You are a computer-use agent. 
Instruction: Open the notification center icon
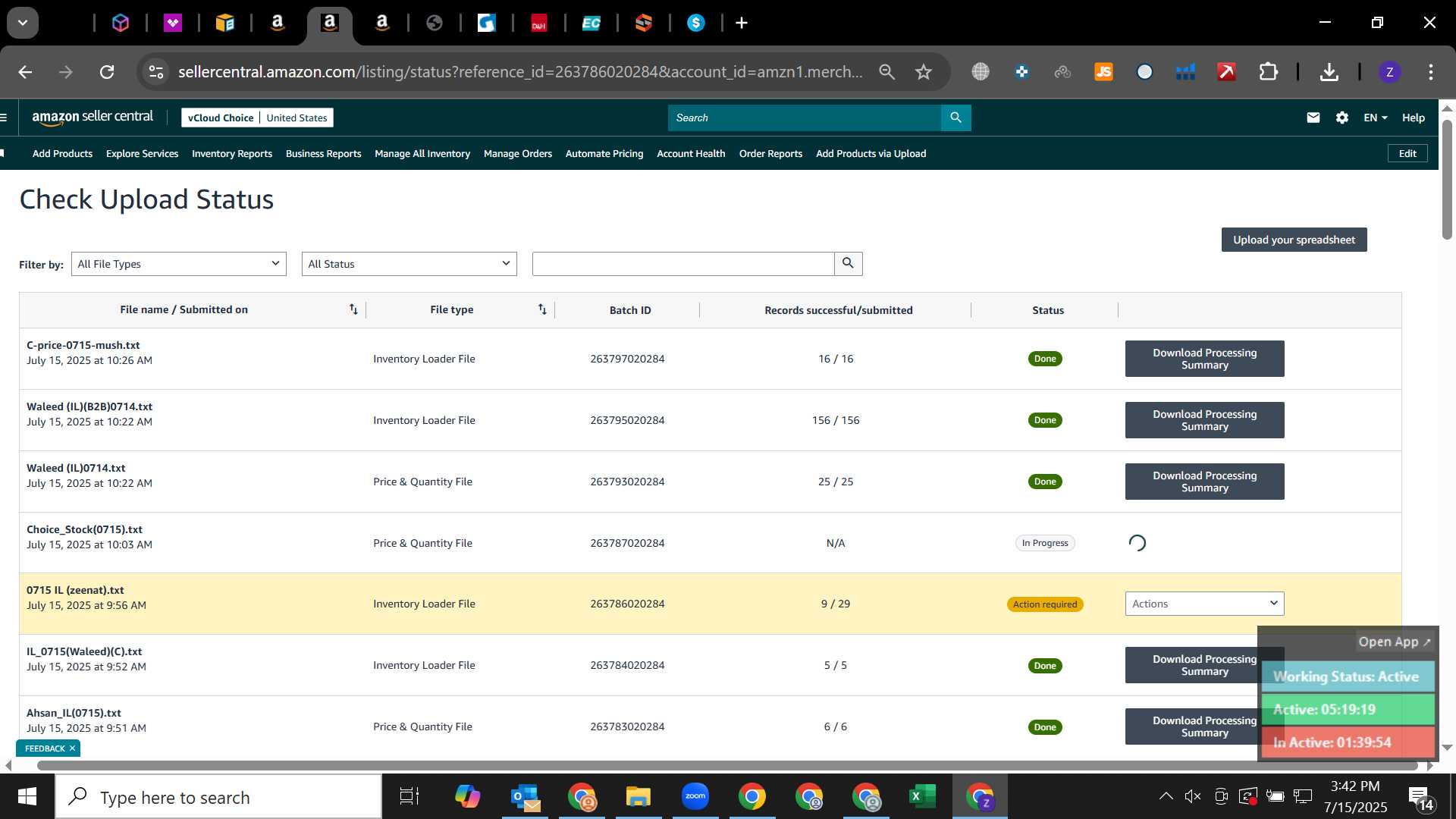pos(1422,797)
